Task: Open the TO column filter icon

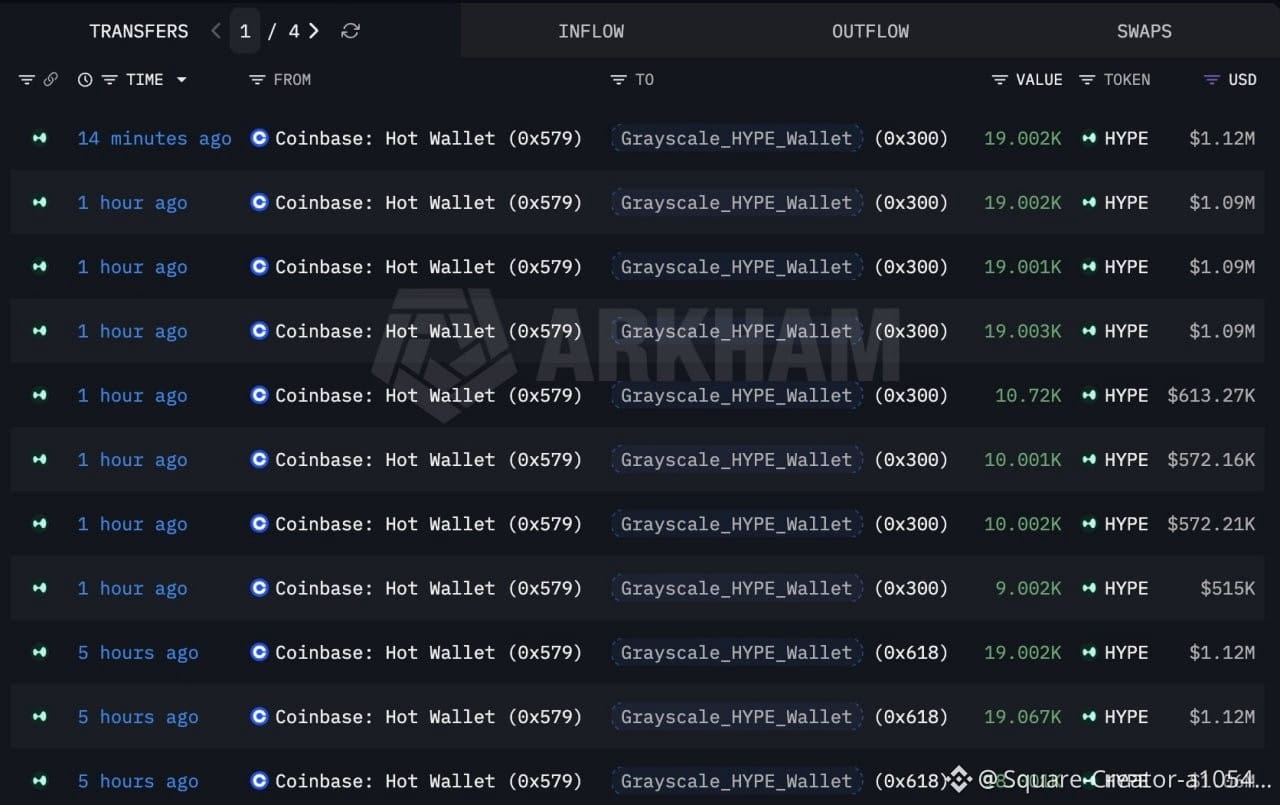Action: (x=619, y=80)
